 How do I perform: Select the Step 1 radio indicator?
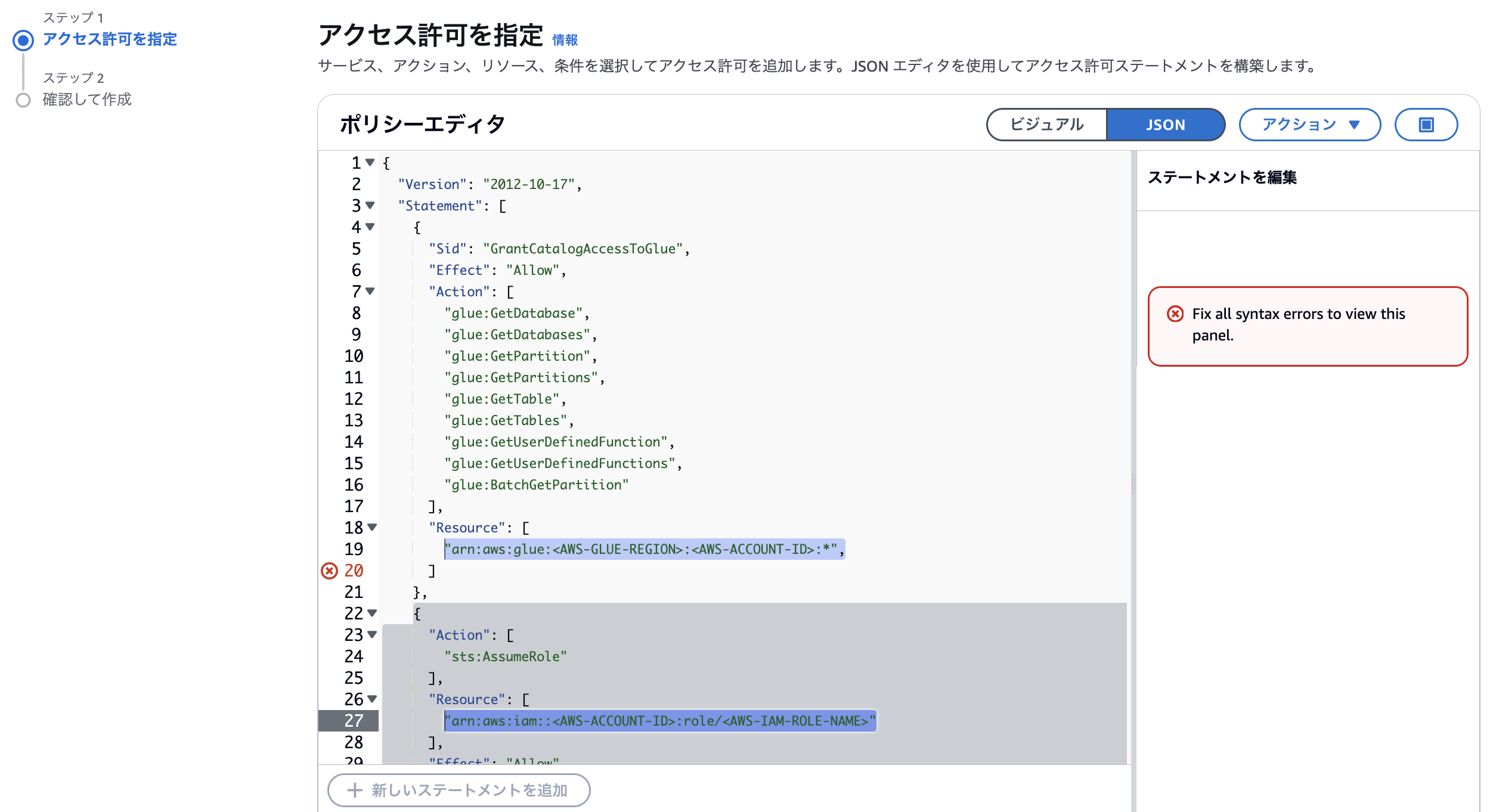(23, 40)
